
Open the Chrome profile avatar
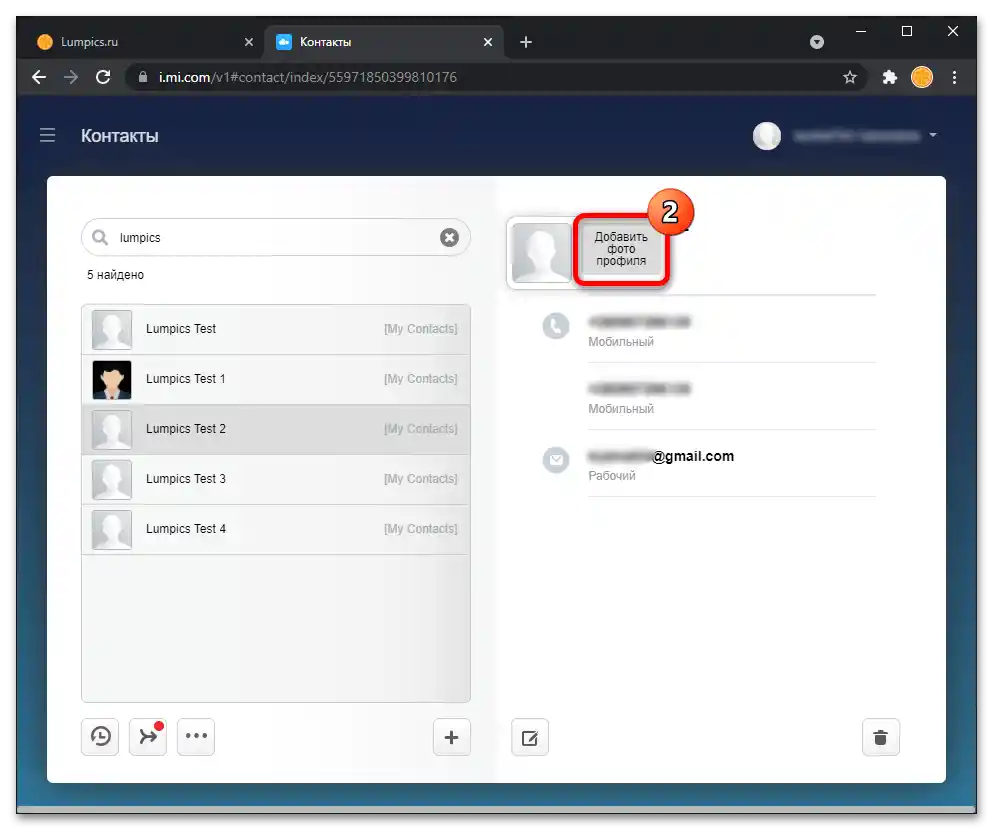tap(921, 77)
